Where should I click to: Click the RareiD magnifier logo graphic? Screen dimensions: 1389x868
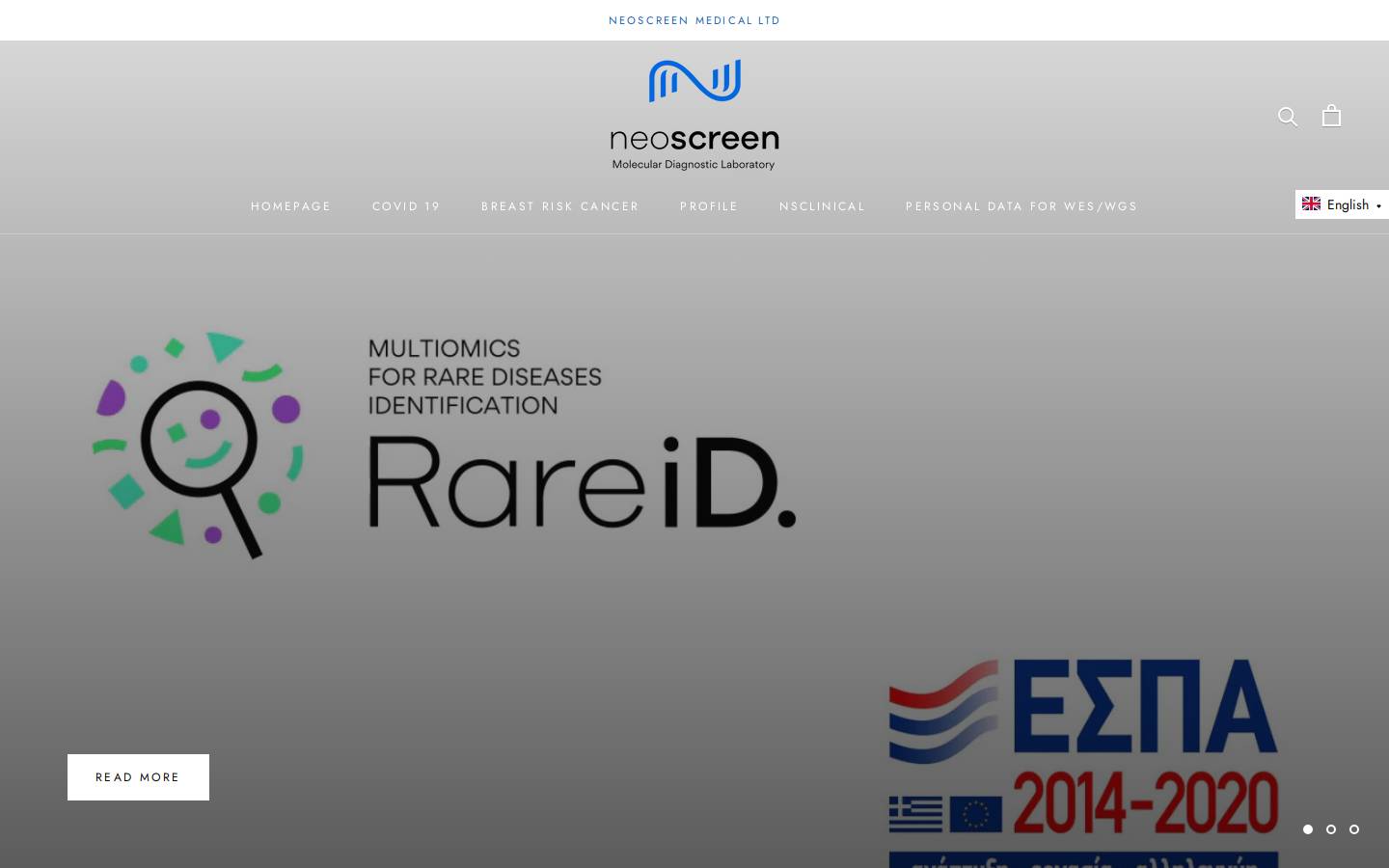tap(198, 445)
